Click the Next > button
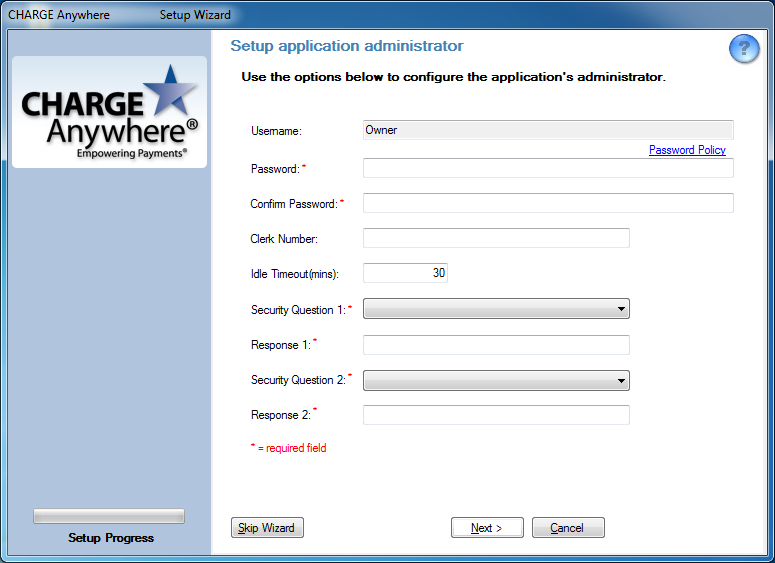The width and height of the screenshot is (775, 563). tap(487, 528)
